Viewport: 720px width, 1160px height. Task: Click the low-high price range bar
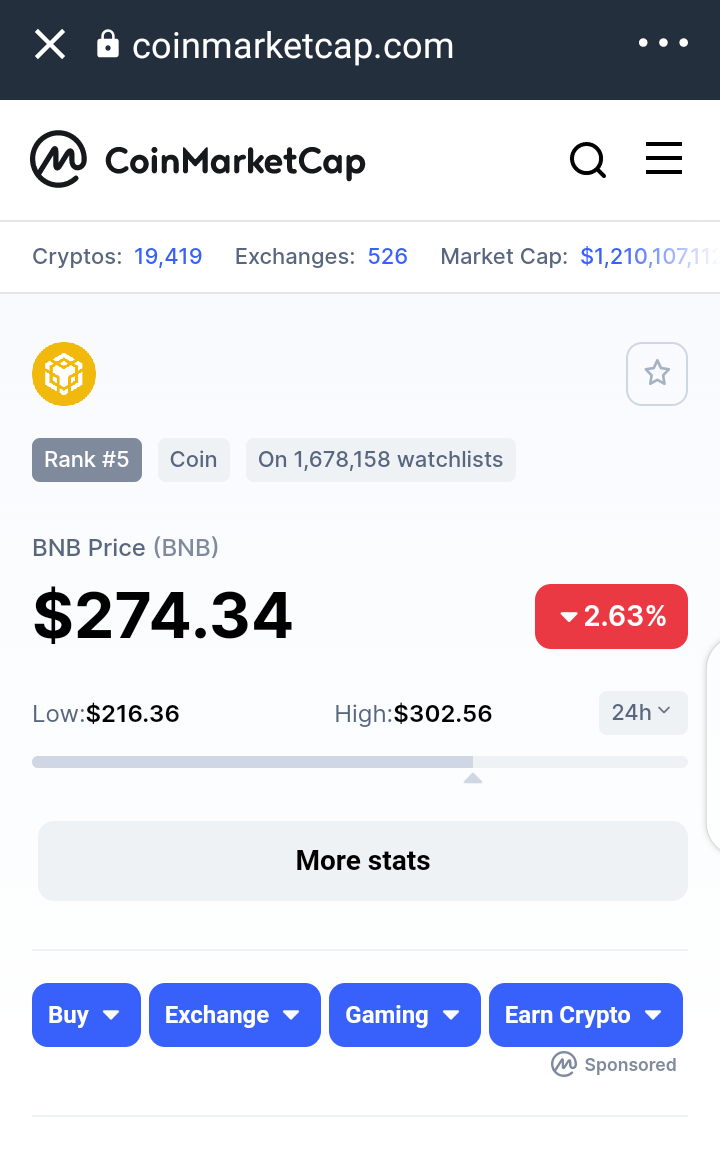pos(360,762)
